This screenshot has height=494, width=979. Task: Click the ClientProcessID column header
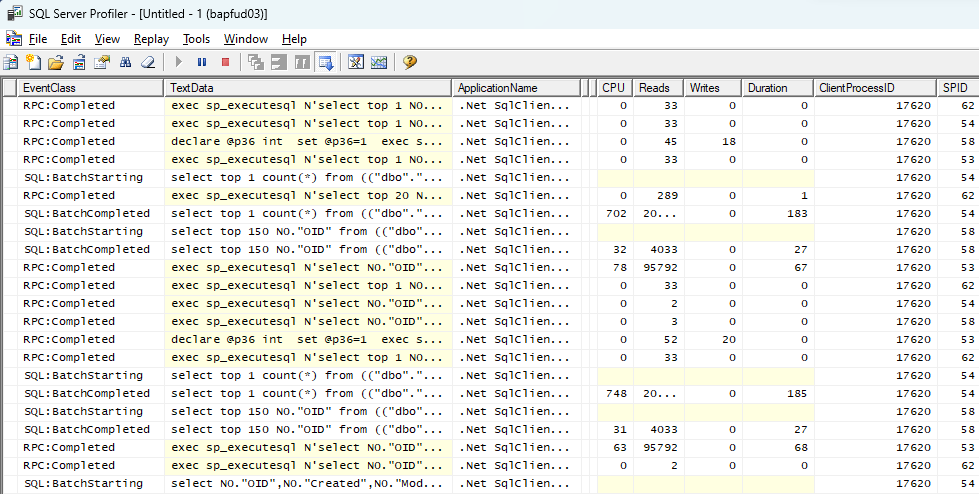[875, 88]
